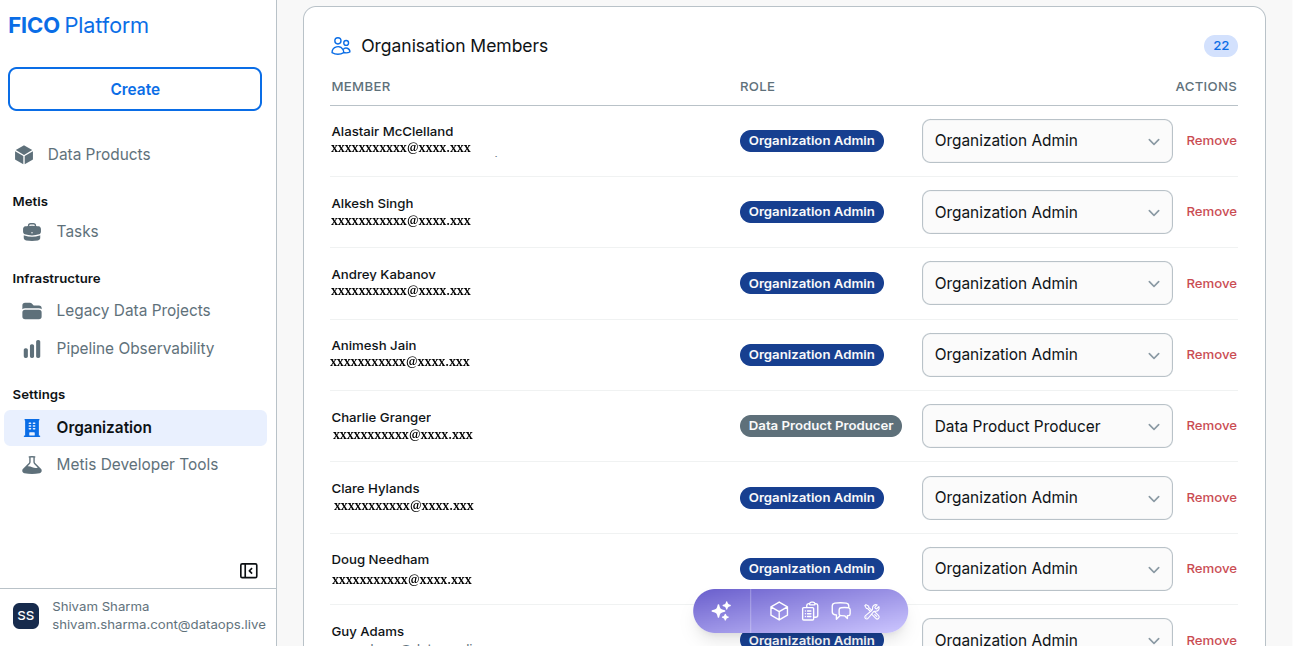Screen dimensions: 1293x646
Task: Open the Organization settings page
Action: (135, 428)
